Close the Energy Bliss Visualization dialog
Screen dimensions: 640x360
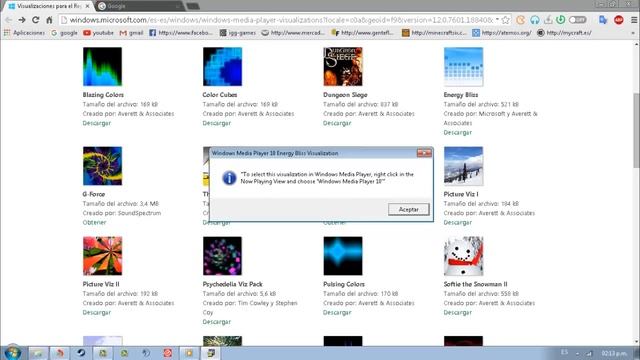click(x=424, y=153)
